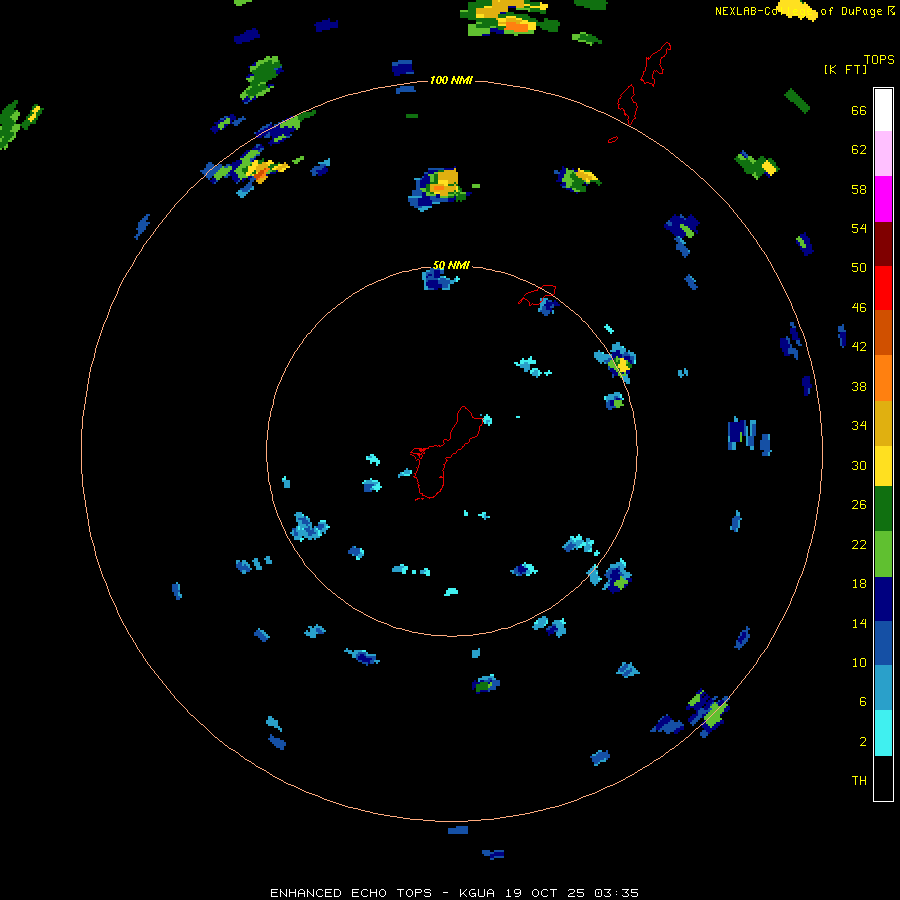This screenshot has width=900, height=900.
Task: Click the '03:35' timestamp
Action: pos(616,893)
